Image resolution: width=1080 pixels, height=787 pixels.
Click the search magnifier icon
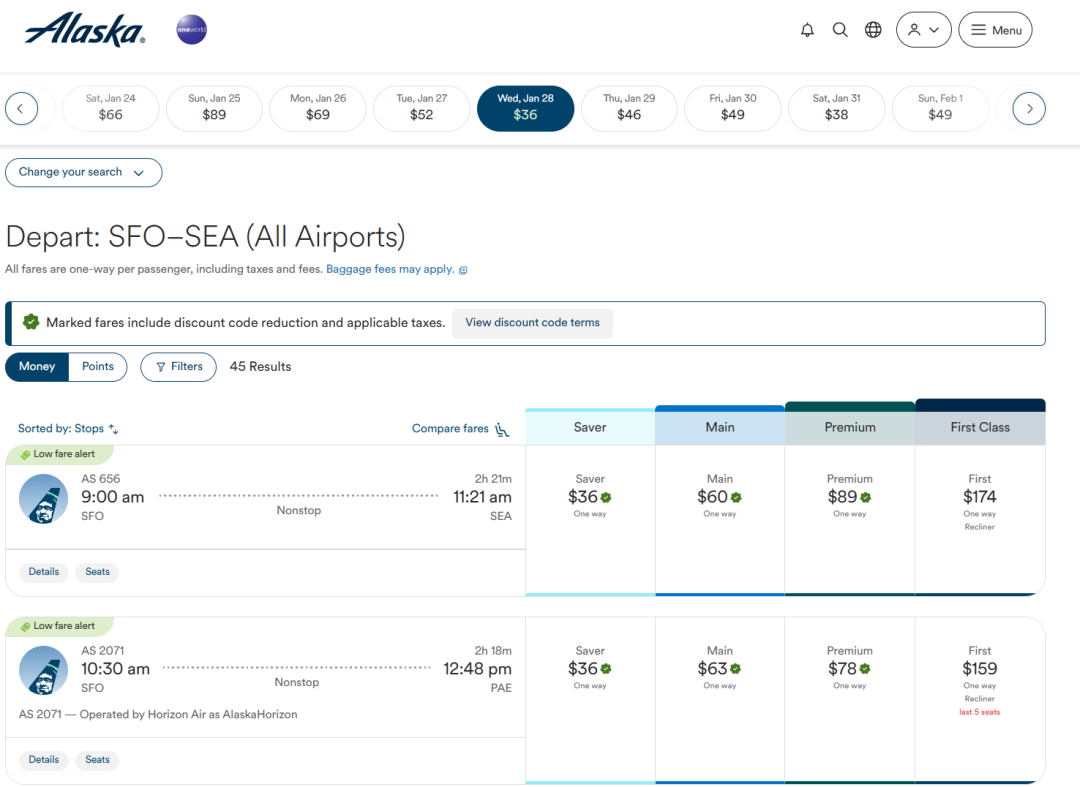click(840, 30)
